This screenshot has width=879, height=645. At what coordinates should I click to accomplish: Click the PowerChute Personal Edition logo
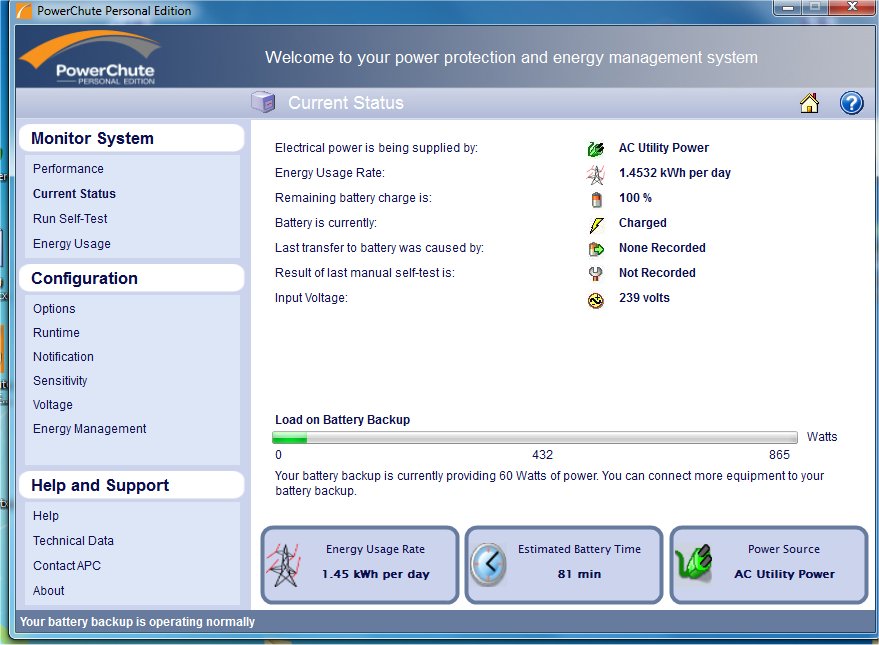coord(90,57)
